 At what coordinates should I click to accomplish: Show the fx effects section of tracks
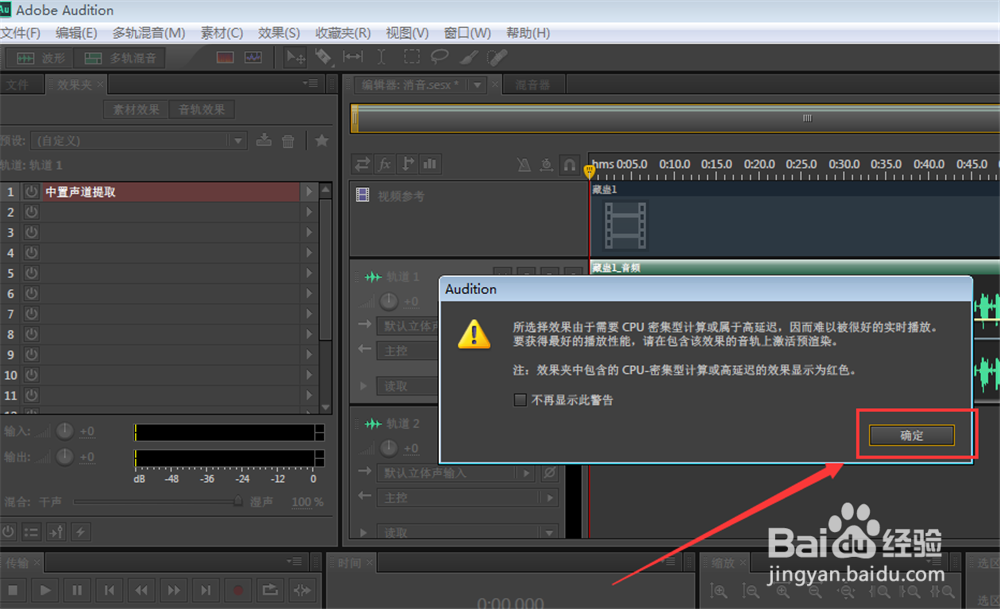385,165
